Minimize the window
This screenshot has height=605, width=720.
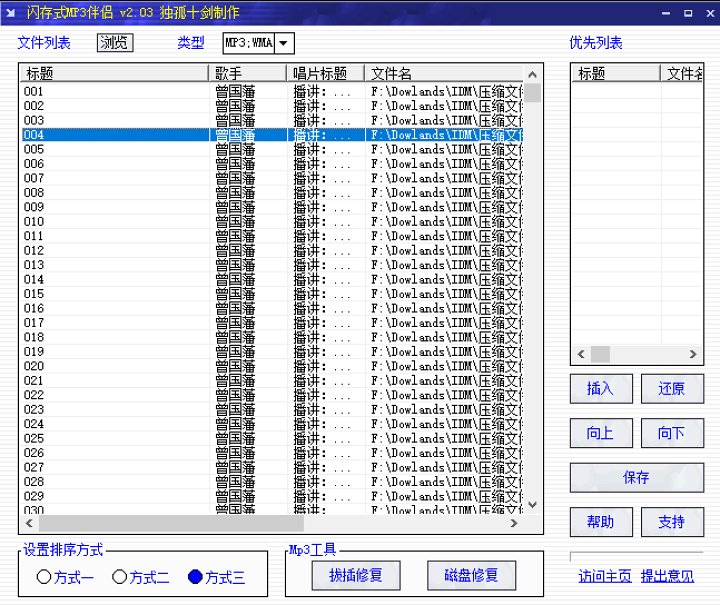pos(666,13)
